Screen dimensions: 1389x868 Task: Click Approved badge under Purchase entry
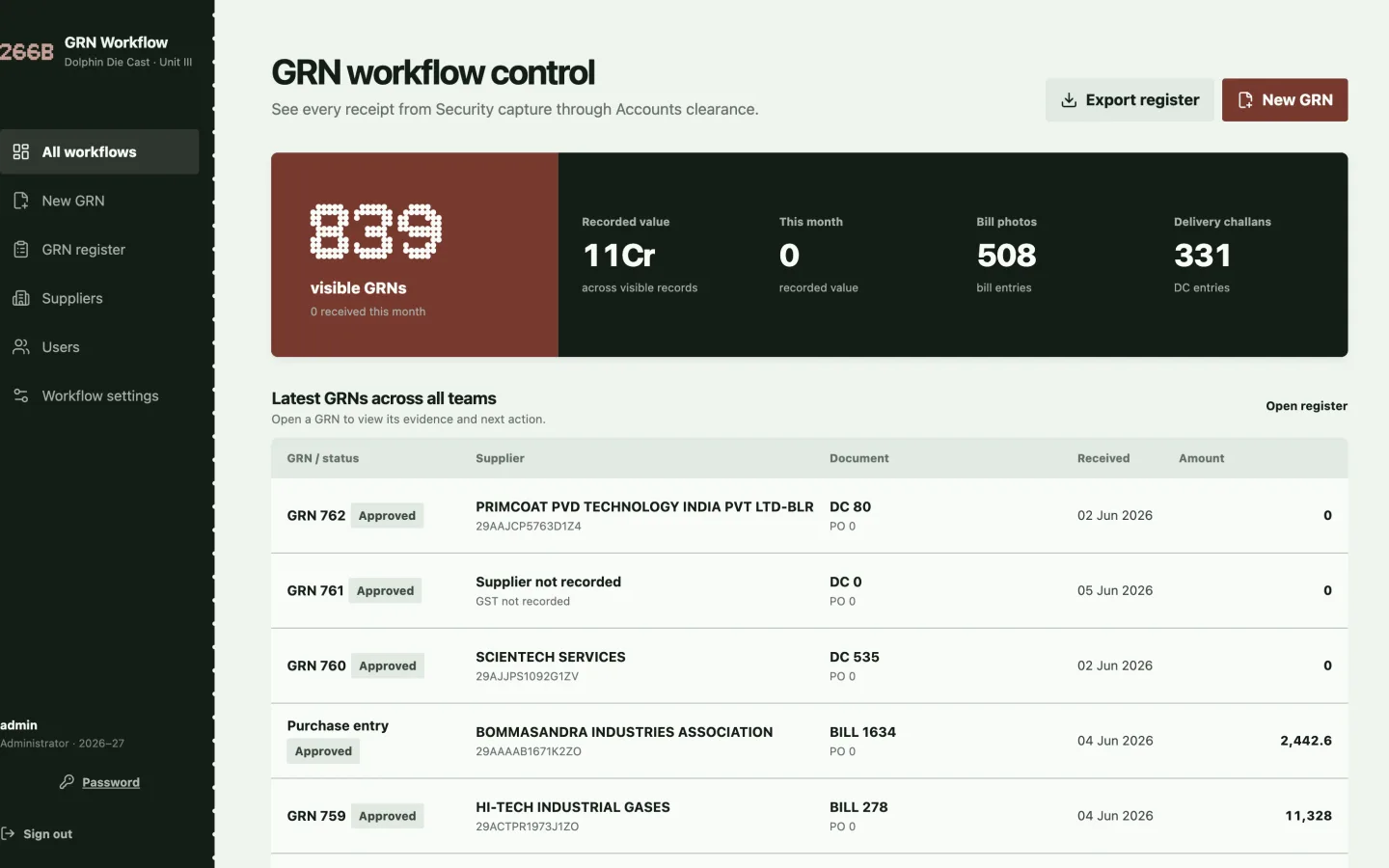click(x=323, y=751)
